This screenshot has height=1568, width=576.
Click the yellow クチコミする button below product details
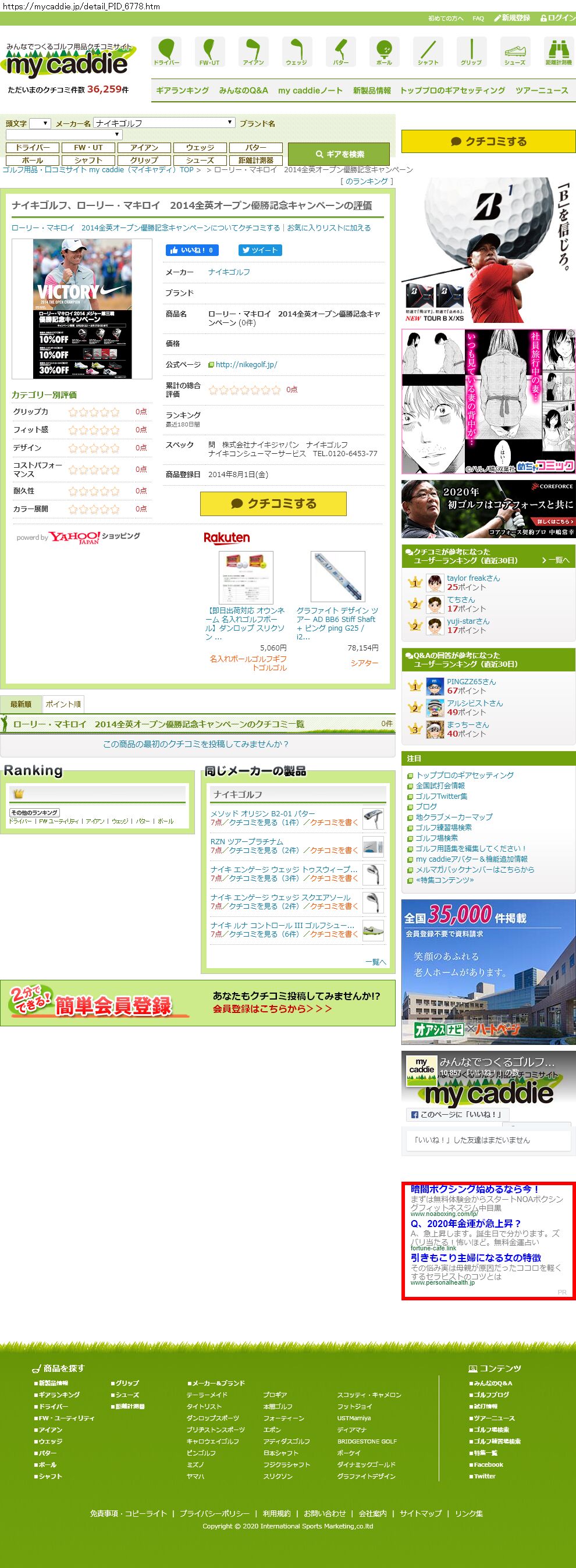tap(273, 503)
